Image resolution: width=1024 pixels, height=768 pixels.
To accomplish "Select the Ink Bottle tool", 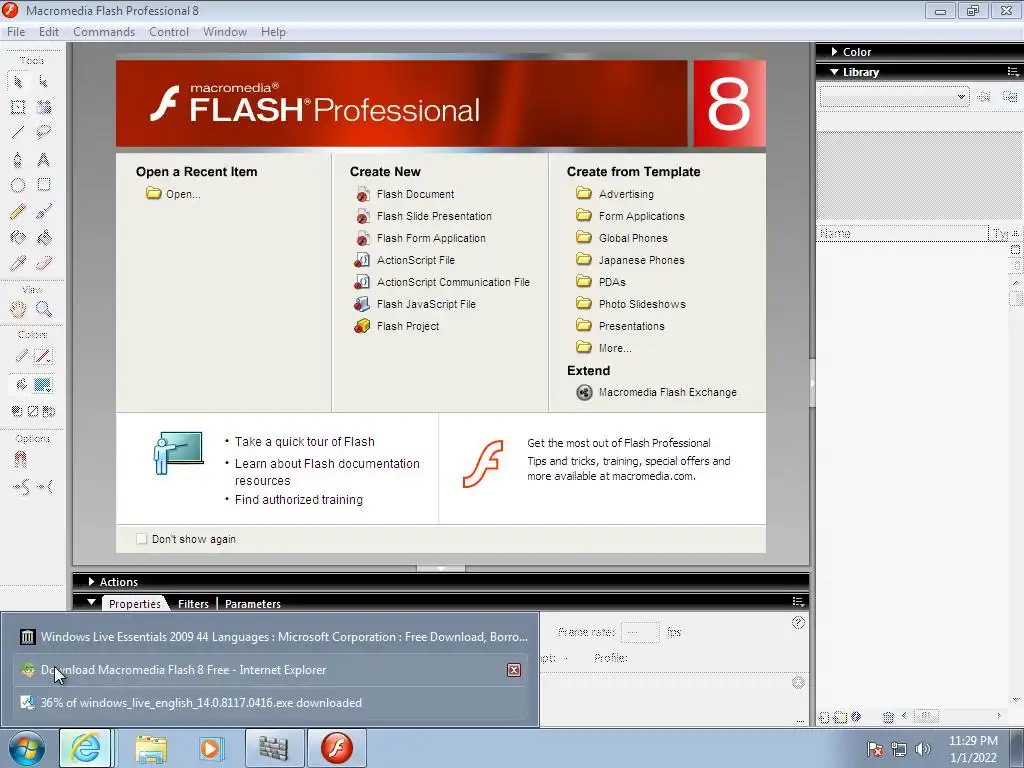I will click(x=18, y=237).
